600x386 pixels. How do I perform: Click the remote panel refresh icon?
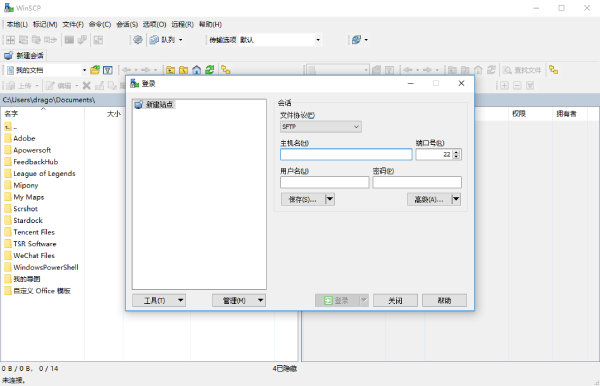[491, 70]
